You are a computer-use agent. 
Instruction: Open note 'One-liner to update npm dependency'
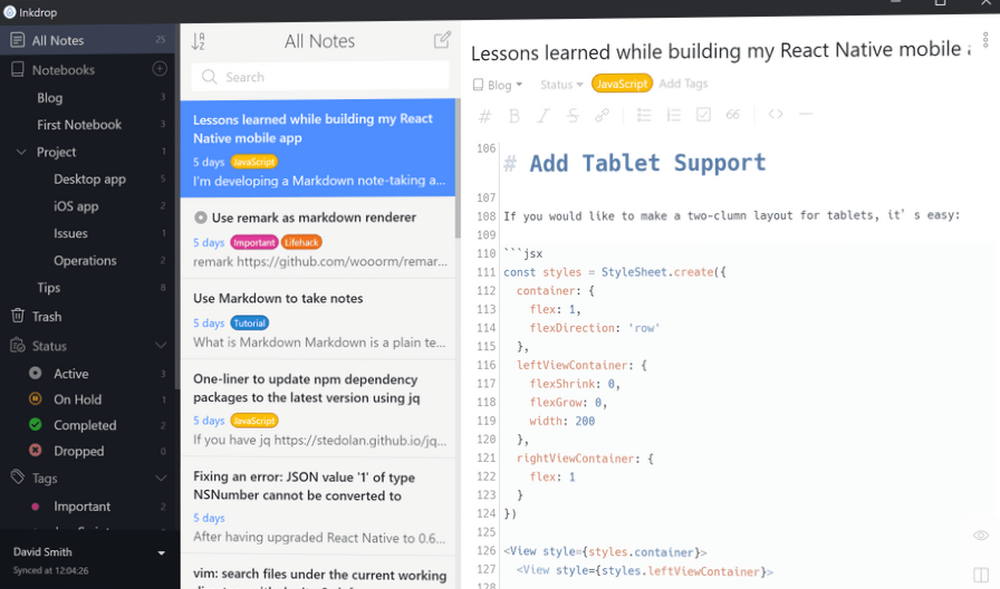(x=318, y=409)
